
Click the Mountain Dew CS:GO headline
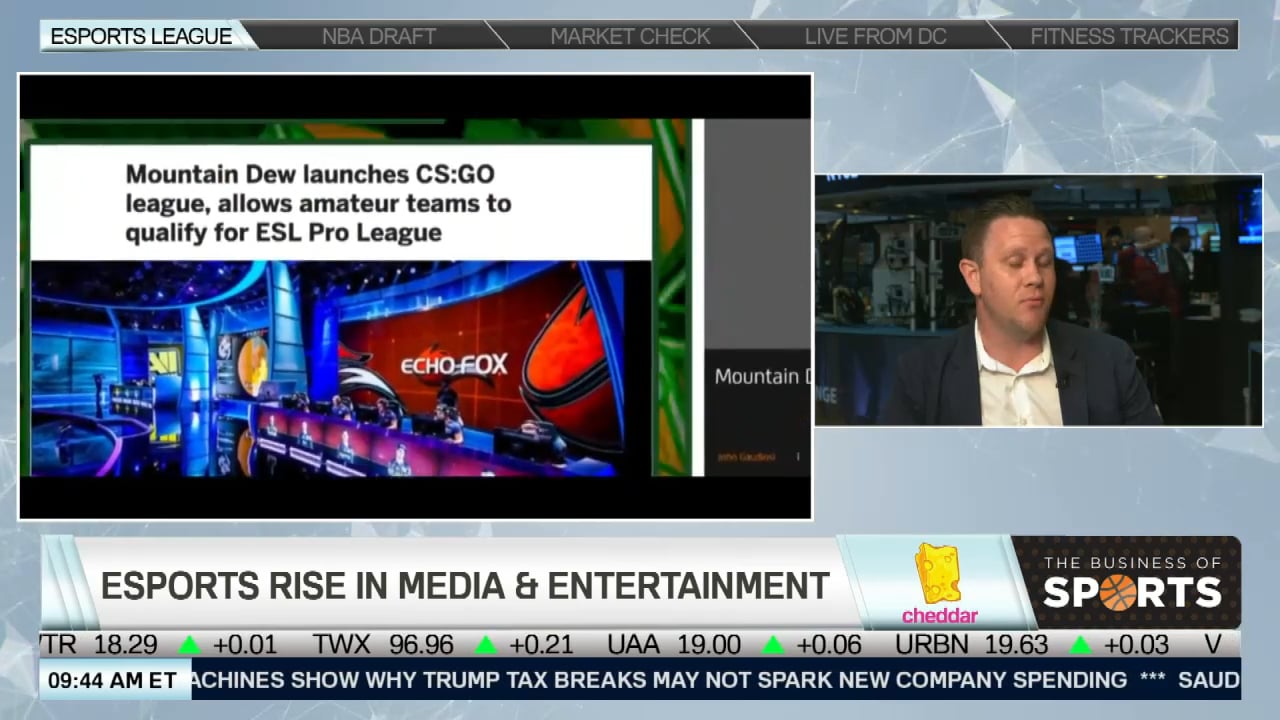[318, 203]
